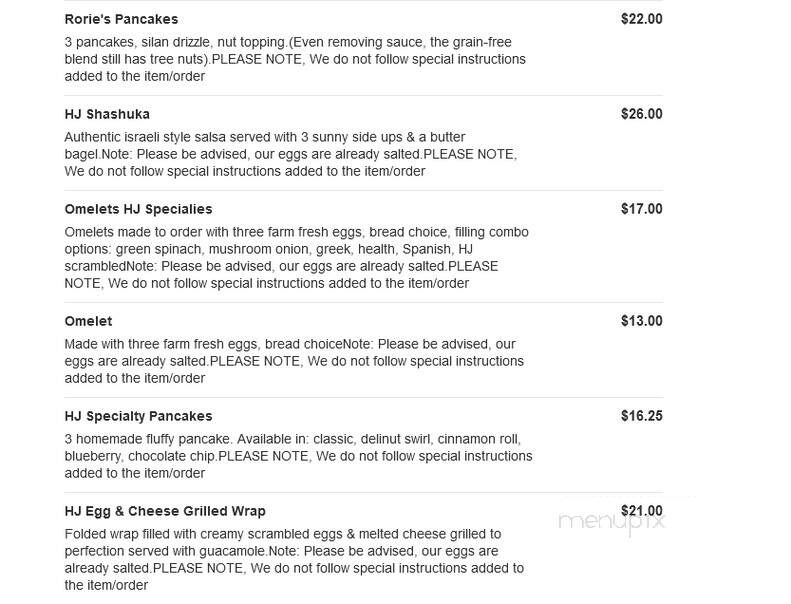The height and width of the screenshot is (604, 791).
Task: Click the Omelet three farm fresh eggs description
Action: click(x=294, y=361)
